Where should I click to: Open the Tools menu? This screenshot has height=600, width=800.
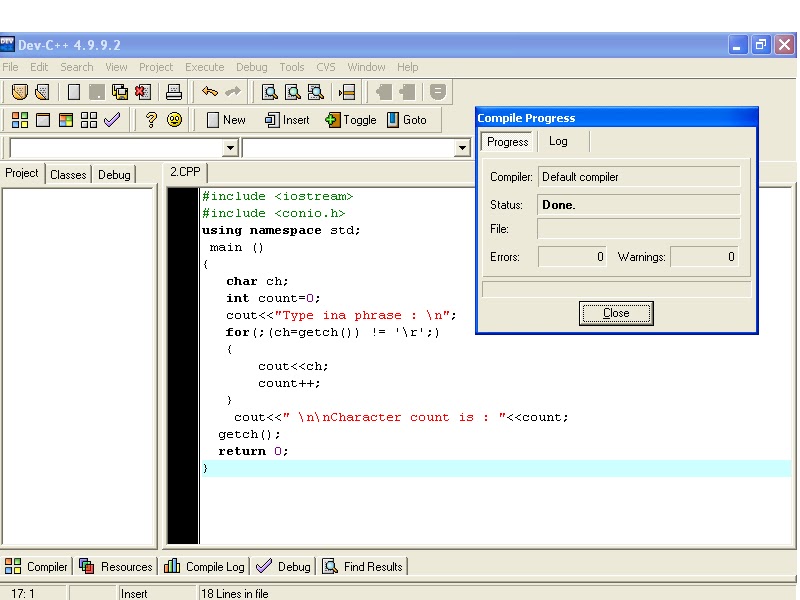tap(292, 67)
